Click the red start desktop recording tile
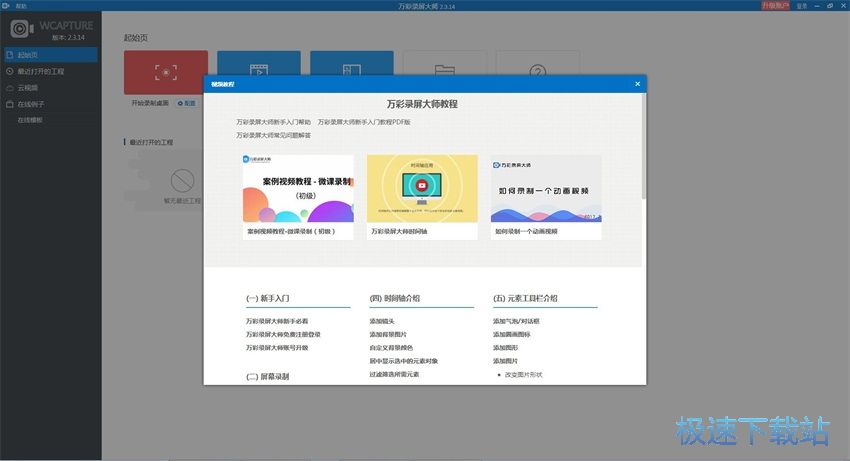 [166, 72]
